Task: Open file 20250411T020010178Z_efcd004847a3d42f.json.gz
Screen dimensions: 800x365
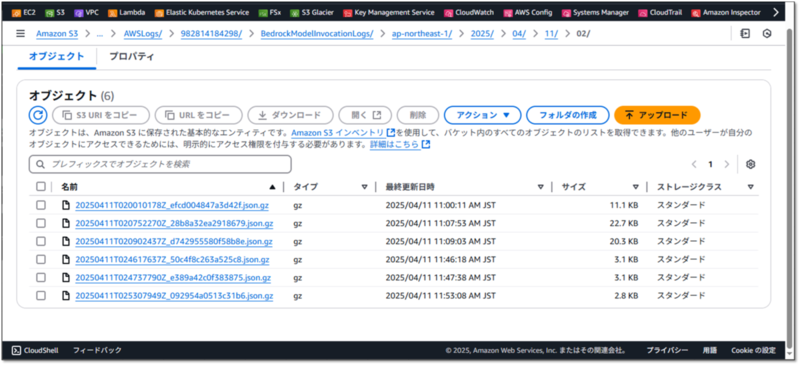Action: (x=172, y=205)
